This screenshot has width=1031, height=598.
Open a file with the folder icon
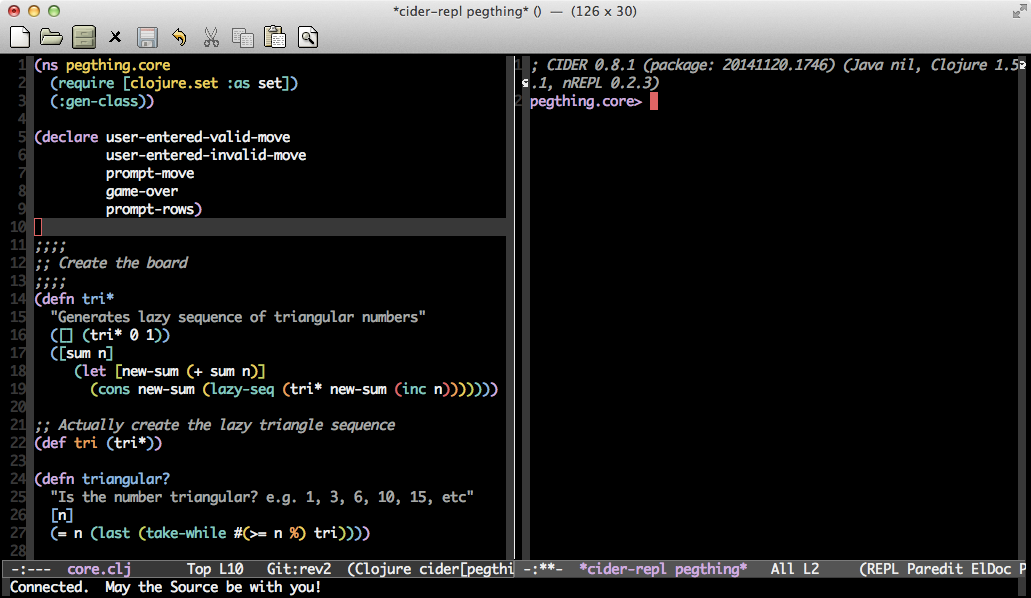[x=51, y=38]
